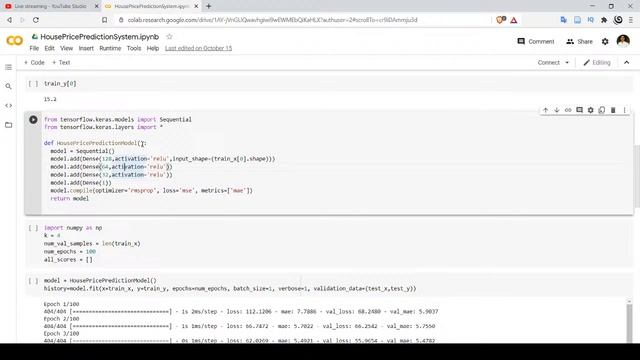Viewport: 640px width, 360px height.
Task: Click the 'return model' code line
Action: (x=69, y=198)
